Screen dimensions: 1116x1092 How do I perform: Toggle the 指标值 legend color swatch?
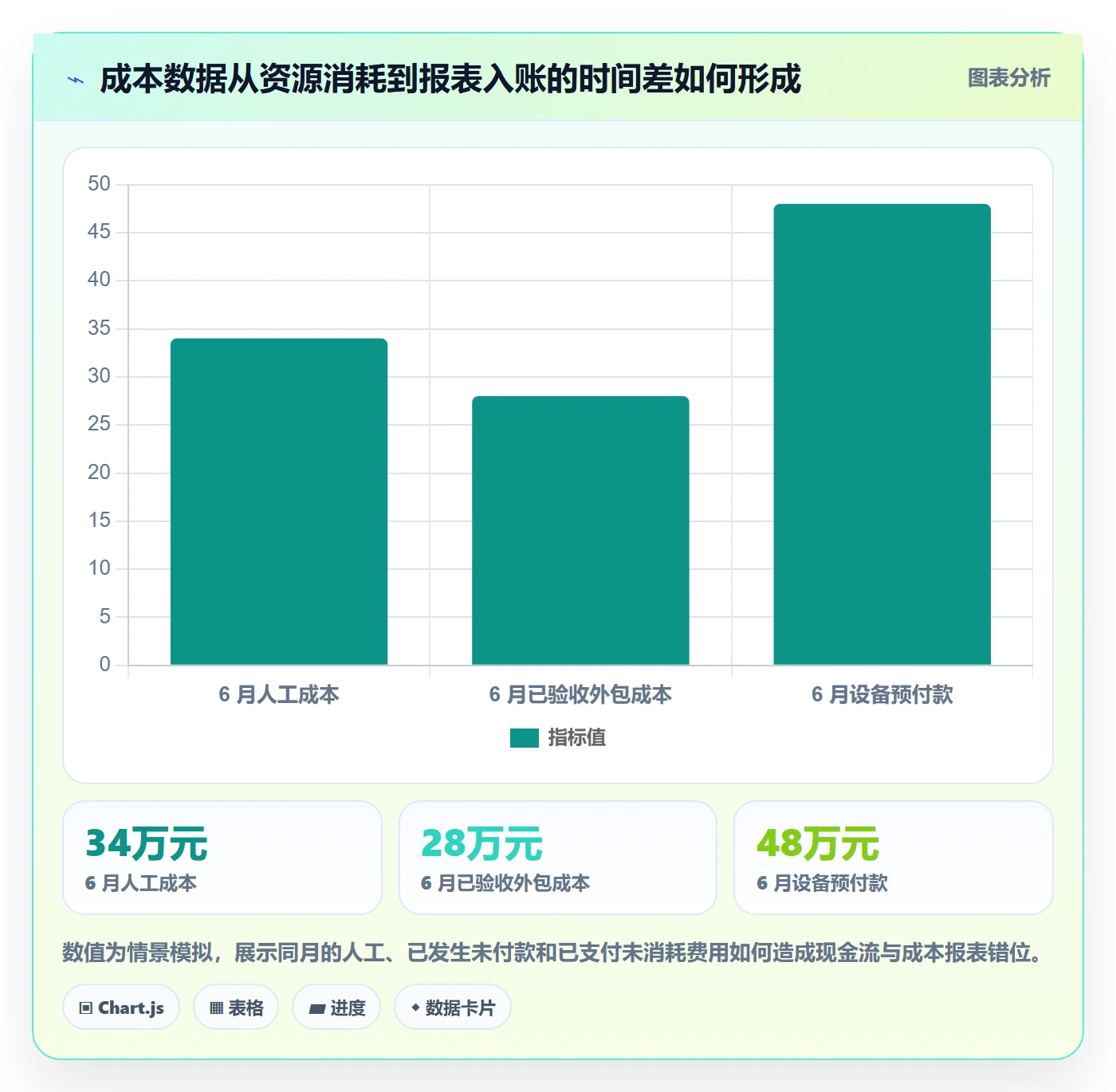click(525, 738)
